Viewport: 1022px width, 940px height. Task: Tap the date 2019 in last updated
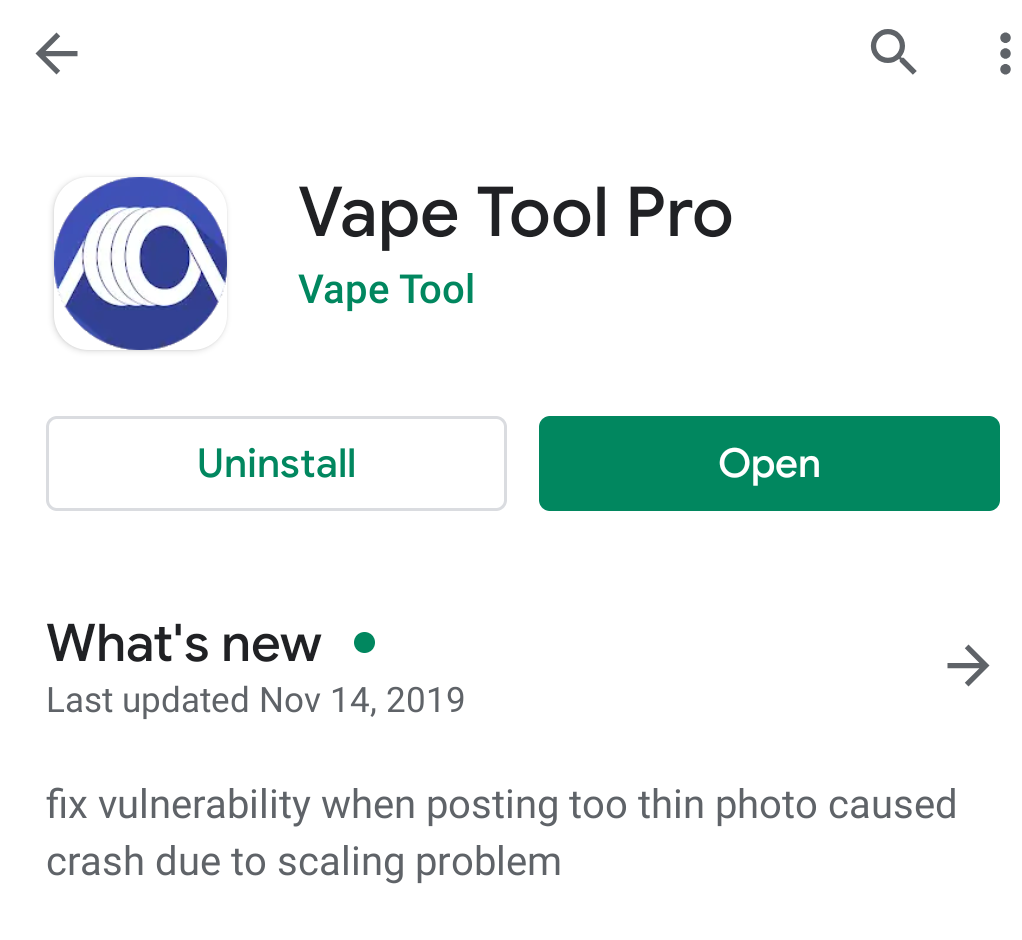click(x=425, y=700)
